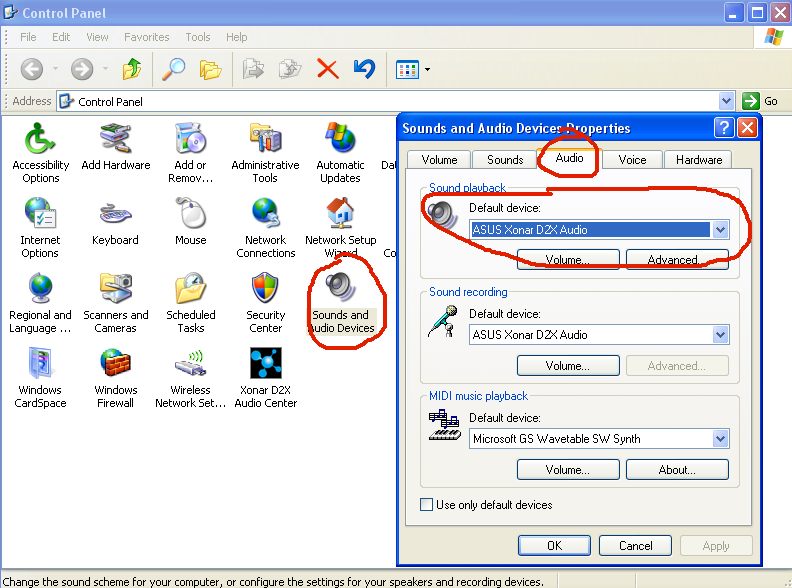Switch to the Voice tab
792x588 pixels.
tap(632, 160)
